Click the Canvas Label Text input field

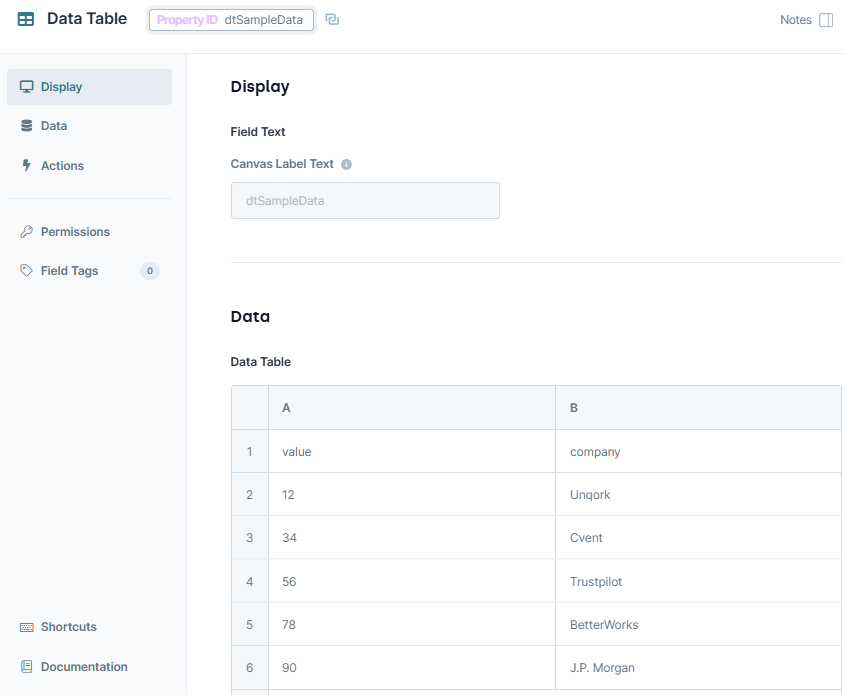click(x=365, y=201)
